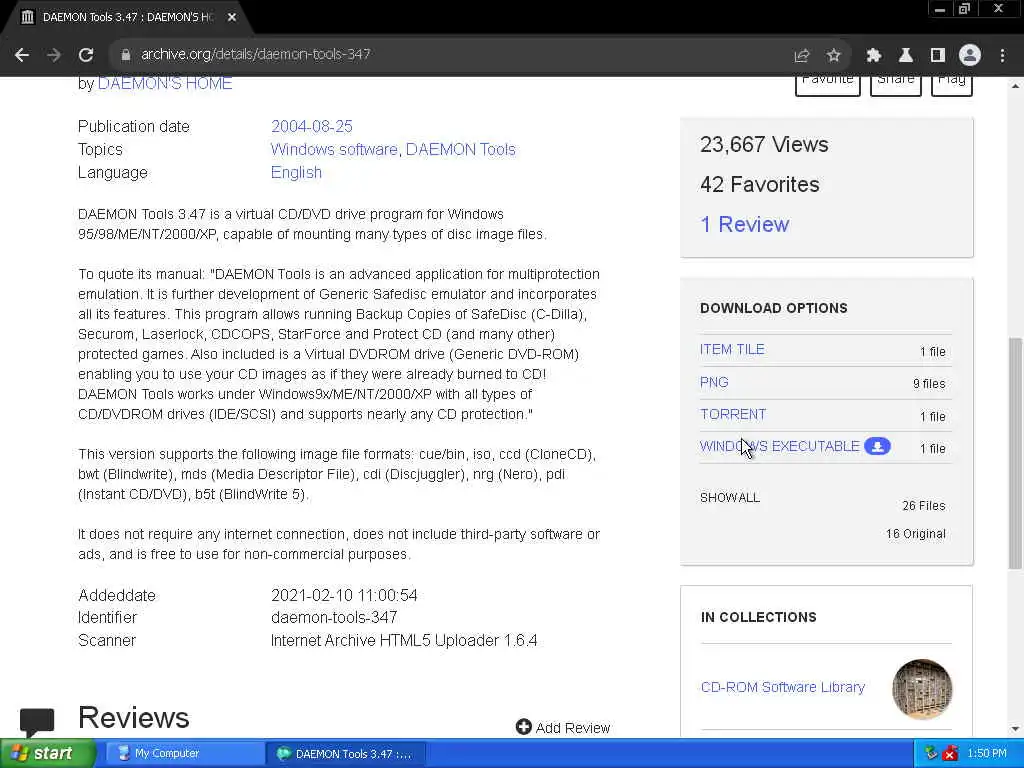This screenshot has height=768, width=1024.
Task: Close the DAEMON Tools 3.47 tab
Action: pyautogui.click(x=232, y=18)
